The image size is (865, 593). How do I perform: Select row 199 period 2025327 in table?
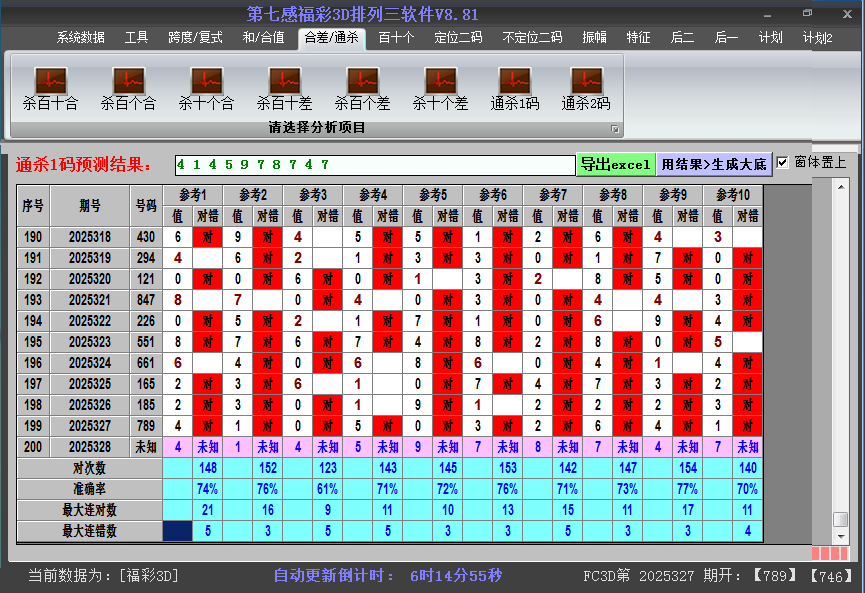coord(90,425)
